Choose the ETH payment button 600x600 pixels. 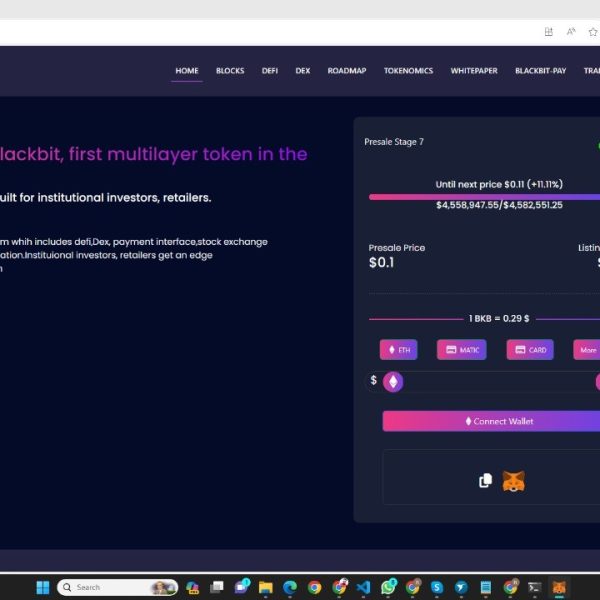coord(398,349)
